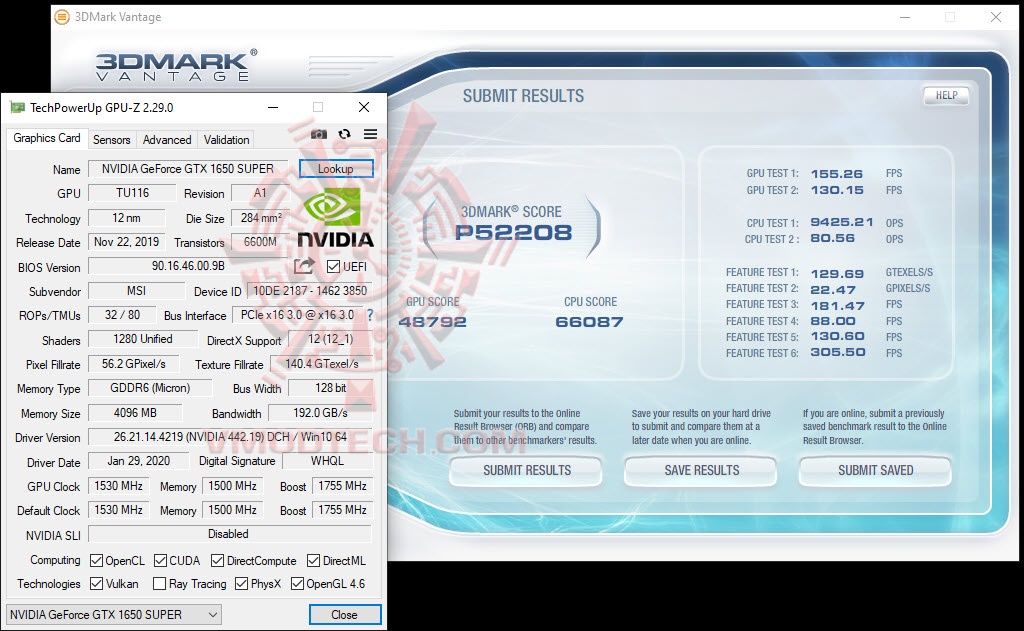Click the ROPs/TMUs 32 / 80 field
Screen dimensions: 1024x631
click(122, 315)
